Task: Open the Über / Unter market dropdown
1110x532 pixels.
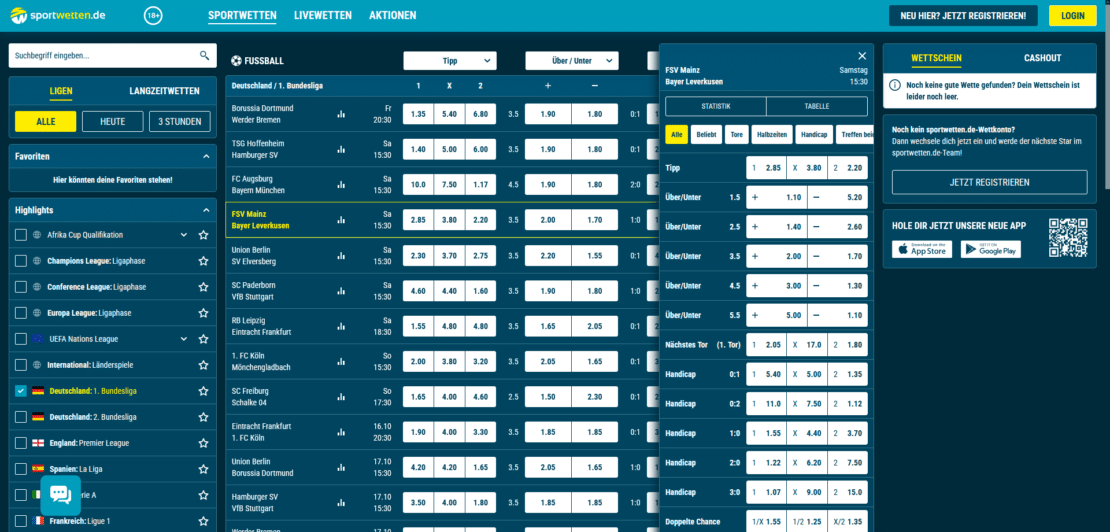Action: (571, 61)
